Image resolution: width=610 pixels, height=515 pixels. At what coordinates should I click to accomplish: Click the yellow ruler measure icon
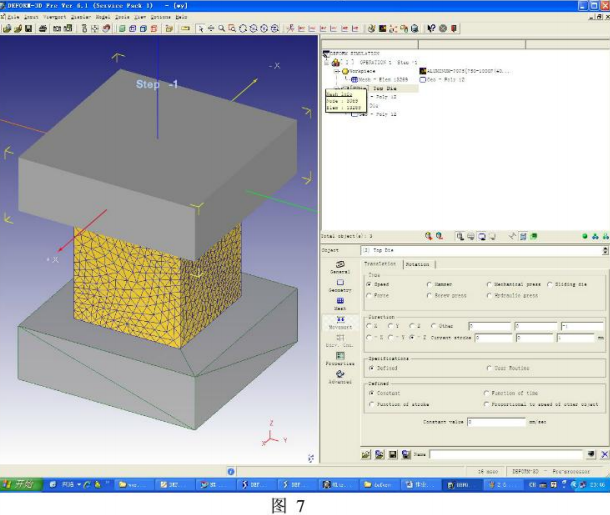[x=186, y=28]
